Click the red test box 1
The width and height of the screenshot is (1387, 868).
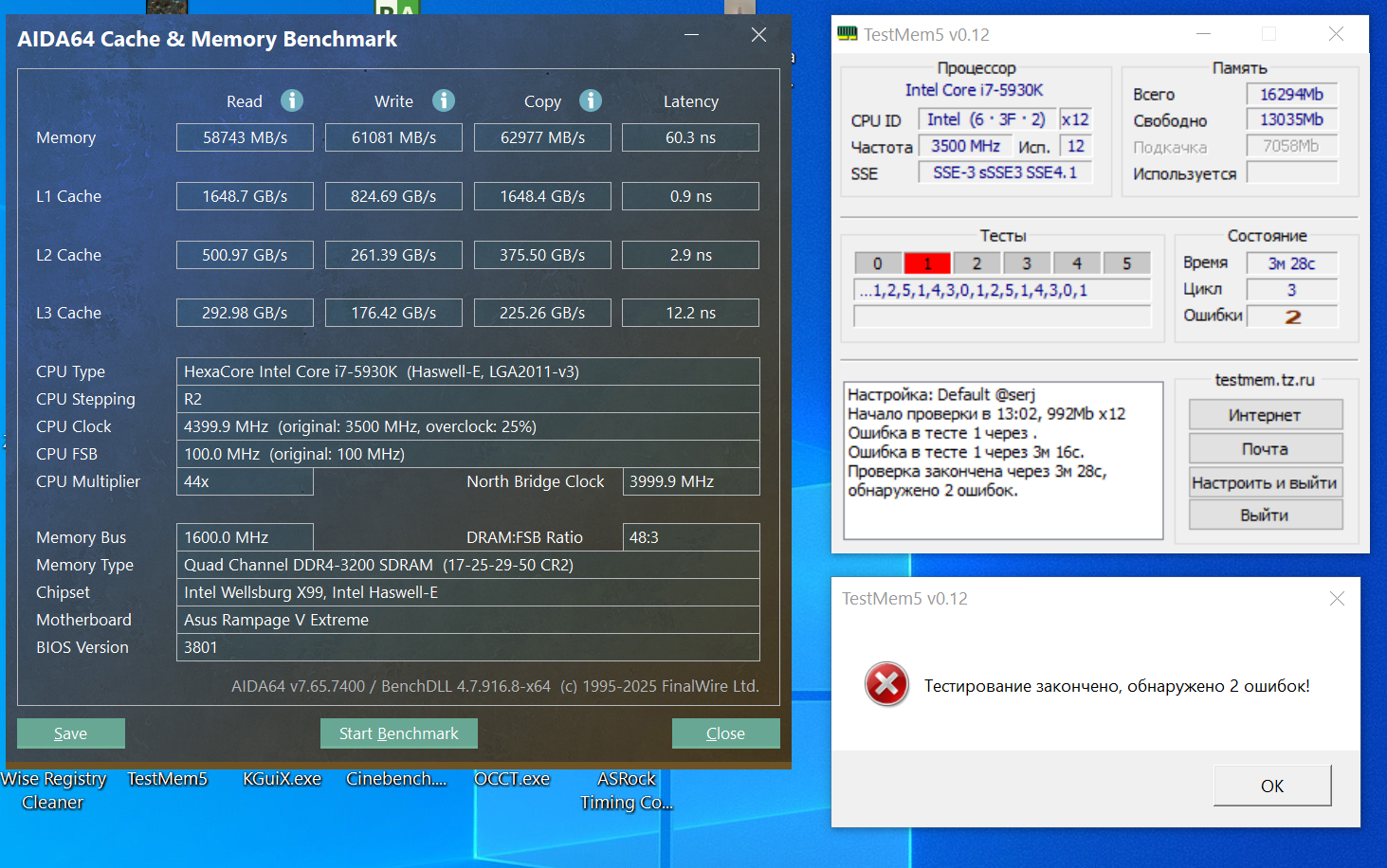click(927, 263)
